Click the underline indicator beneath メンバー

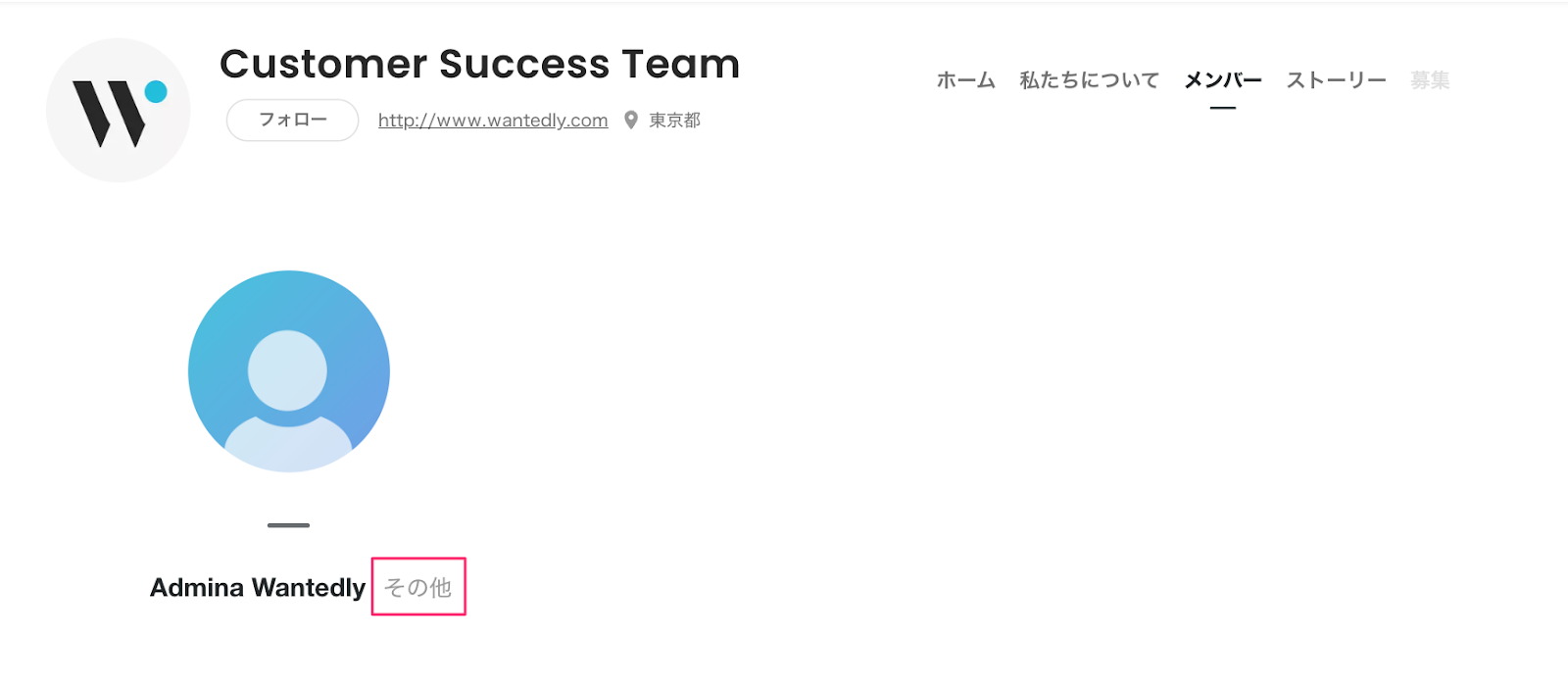pyautogui.click(x=1223, y=108)
